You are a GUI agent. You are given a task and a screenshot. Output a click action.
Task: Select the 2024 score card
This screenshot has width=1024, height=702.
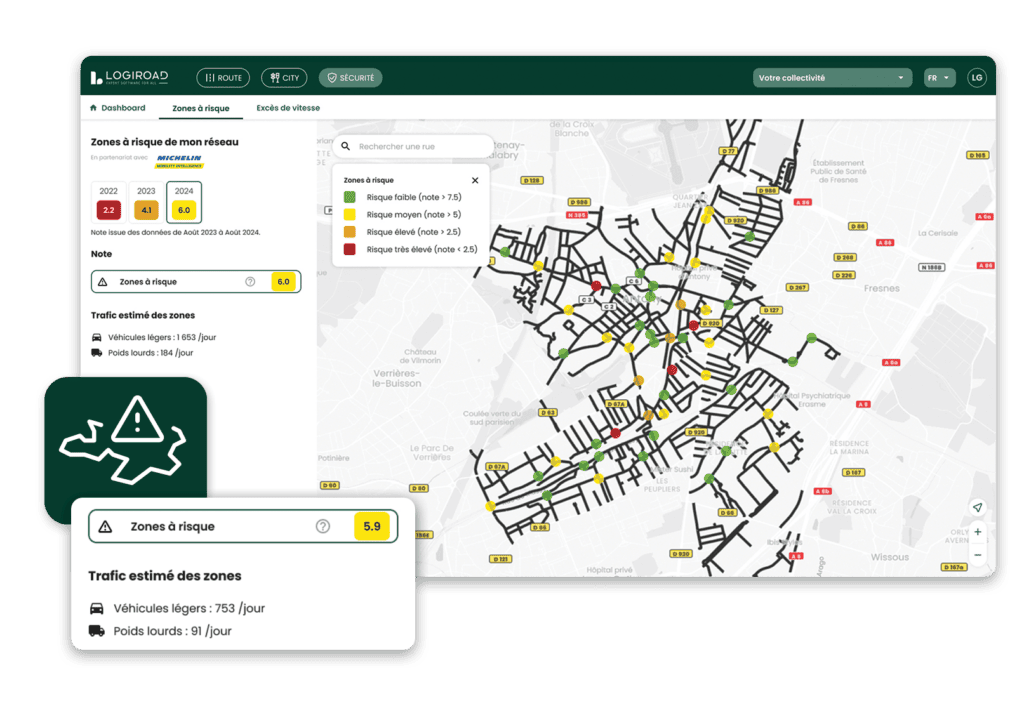click(183, 203)
